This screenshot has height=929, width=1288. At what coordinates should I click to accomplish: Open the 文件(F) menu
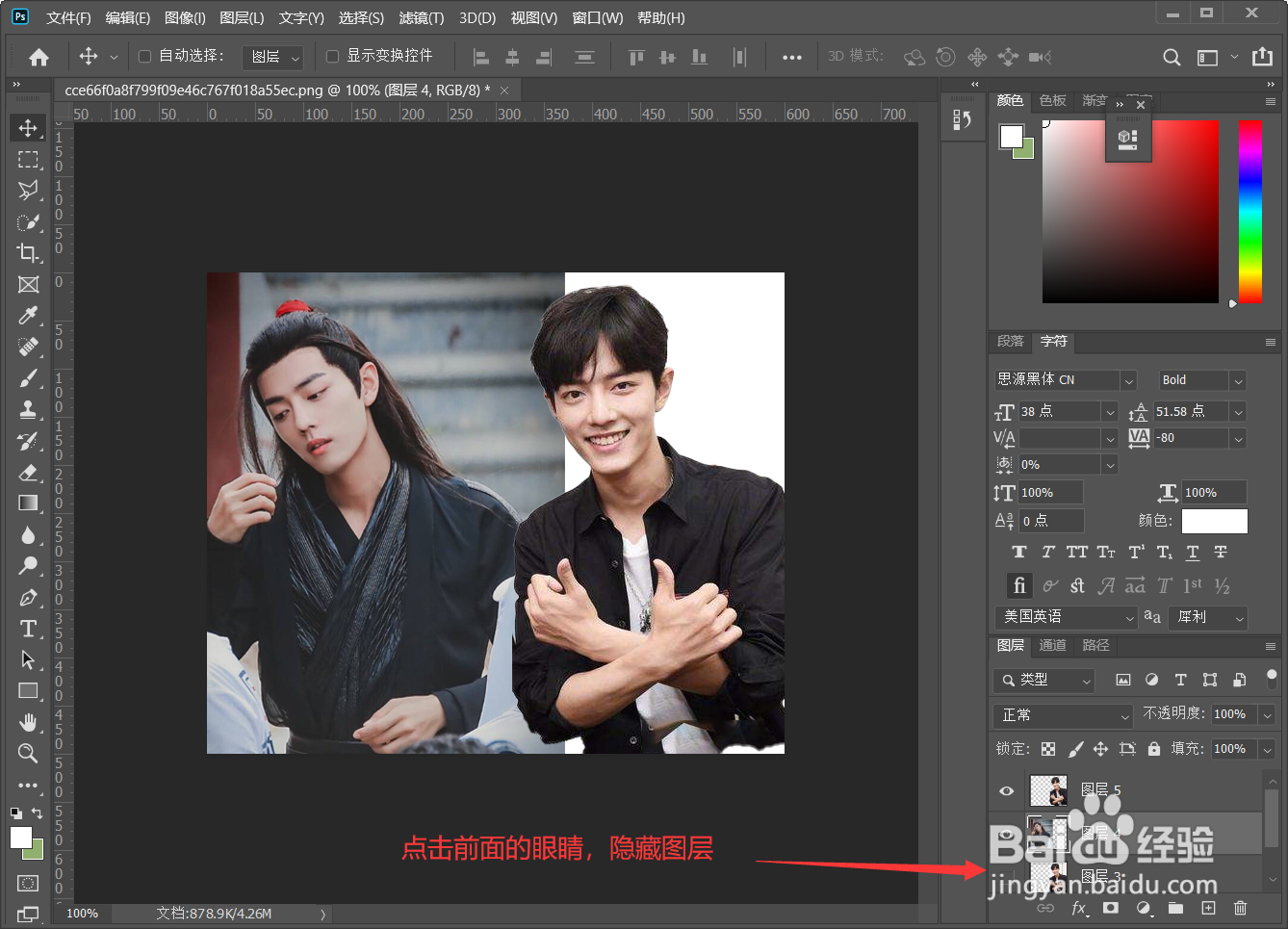(x=68, y=18)
